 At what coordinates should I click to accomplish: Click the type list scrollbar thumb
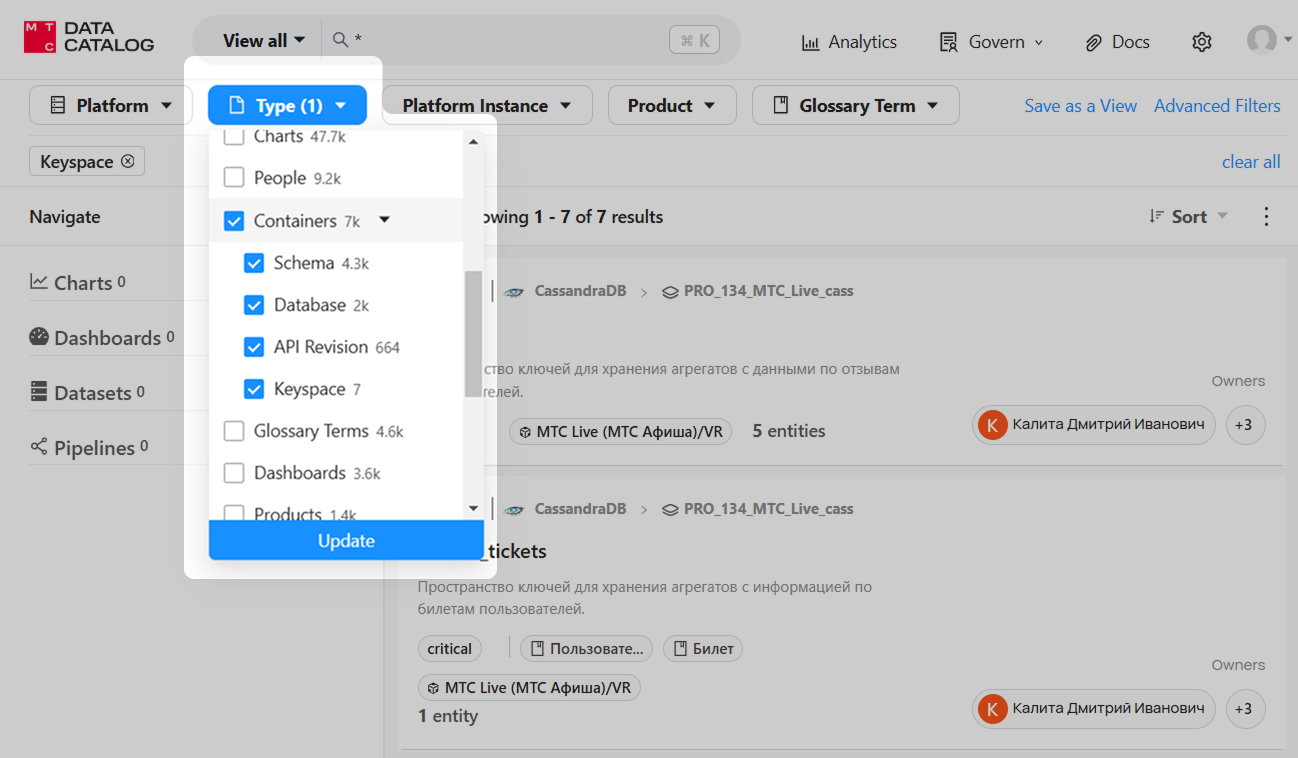473,334
